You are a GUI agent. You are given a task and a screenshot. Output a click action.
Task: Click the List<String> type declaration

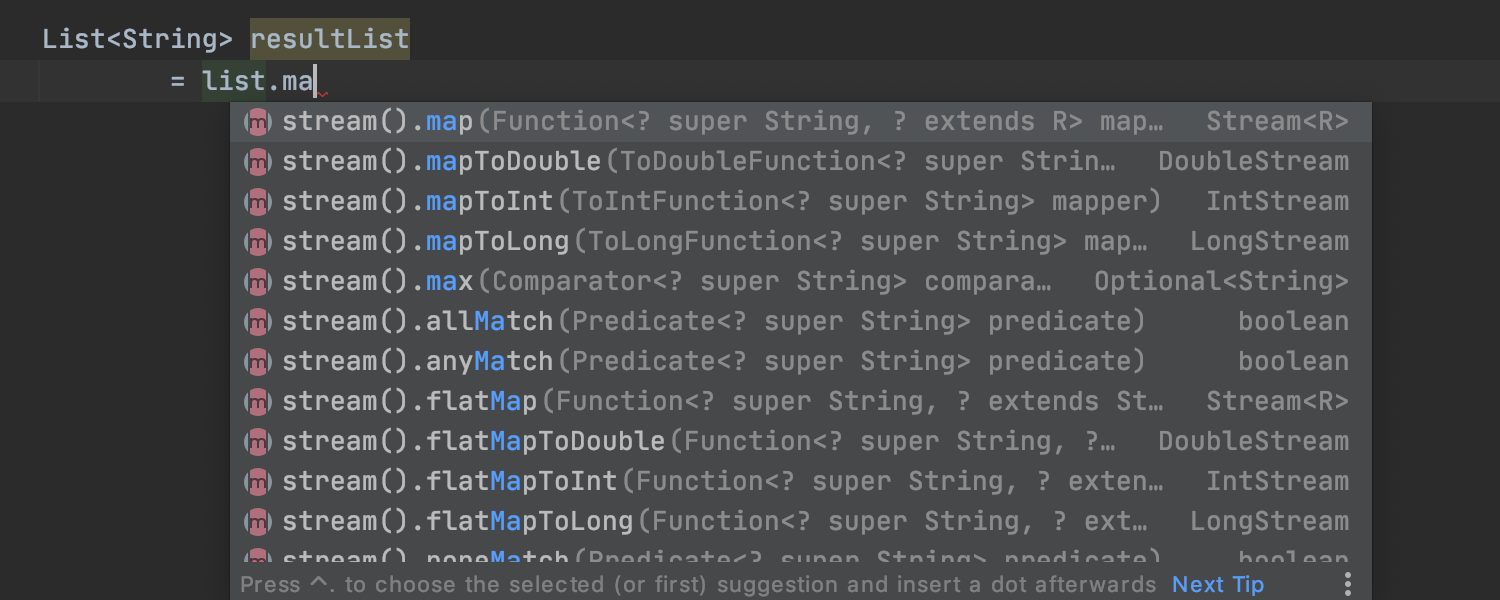137,40
